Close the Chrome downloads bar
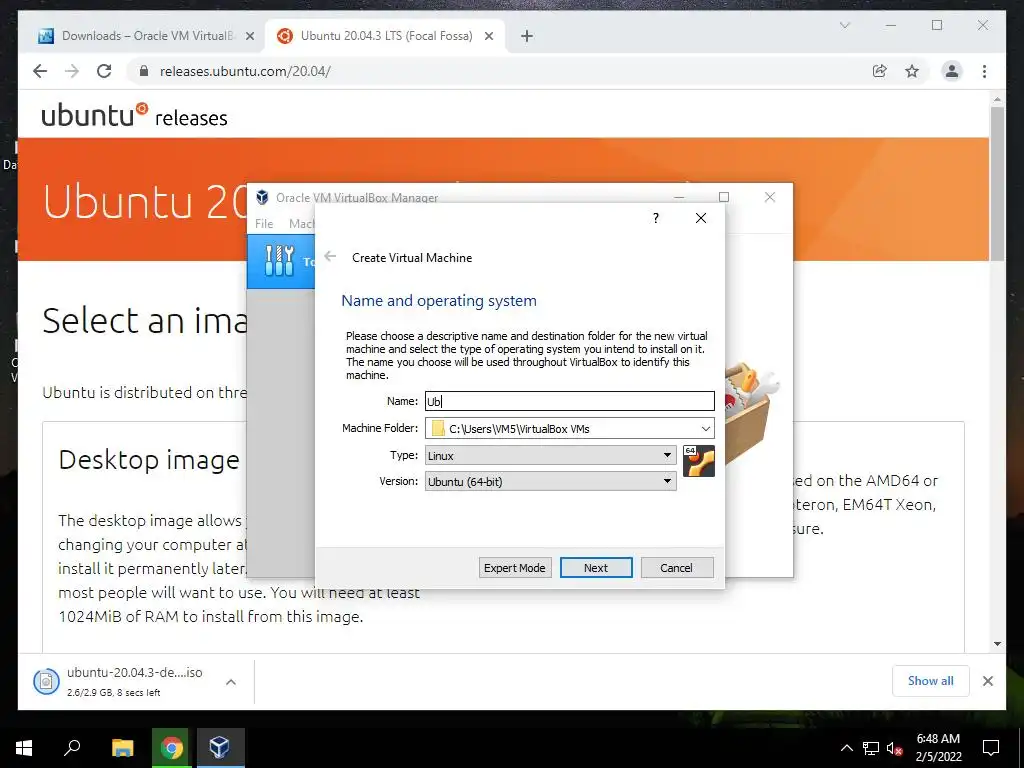 (x=987, y=681)
